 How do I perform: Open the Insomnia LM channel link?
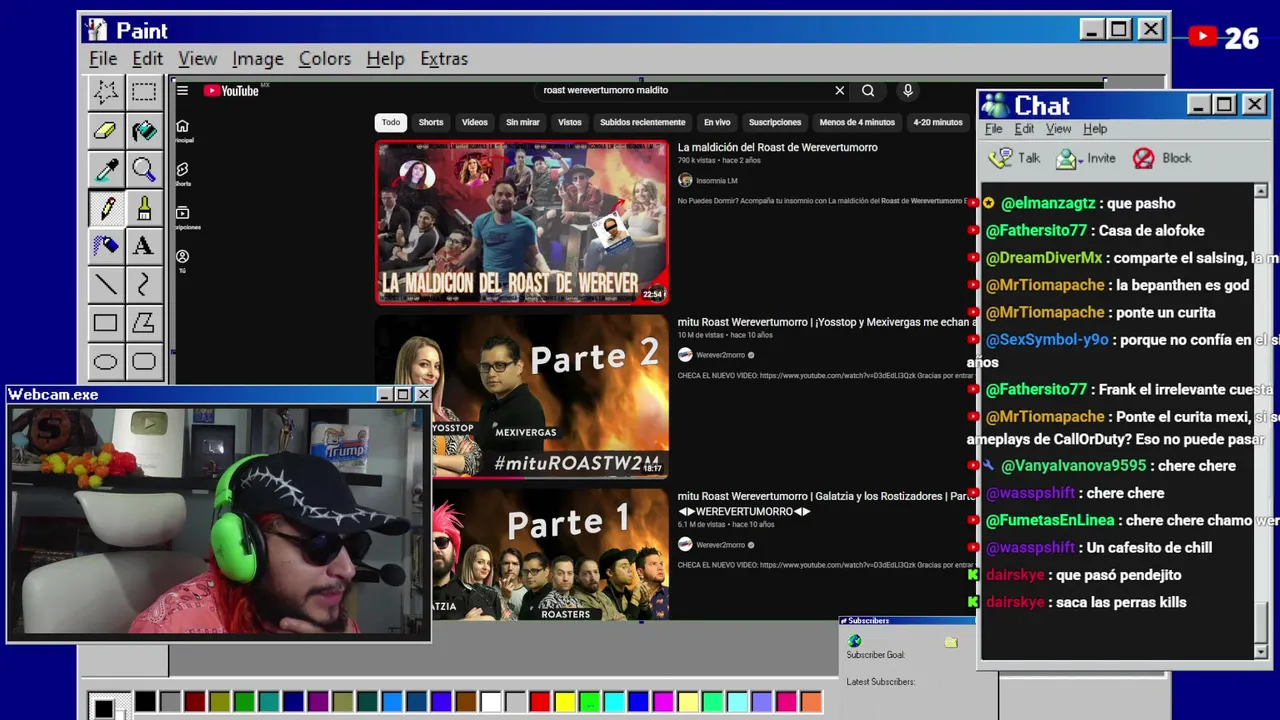tap(716, 181)
